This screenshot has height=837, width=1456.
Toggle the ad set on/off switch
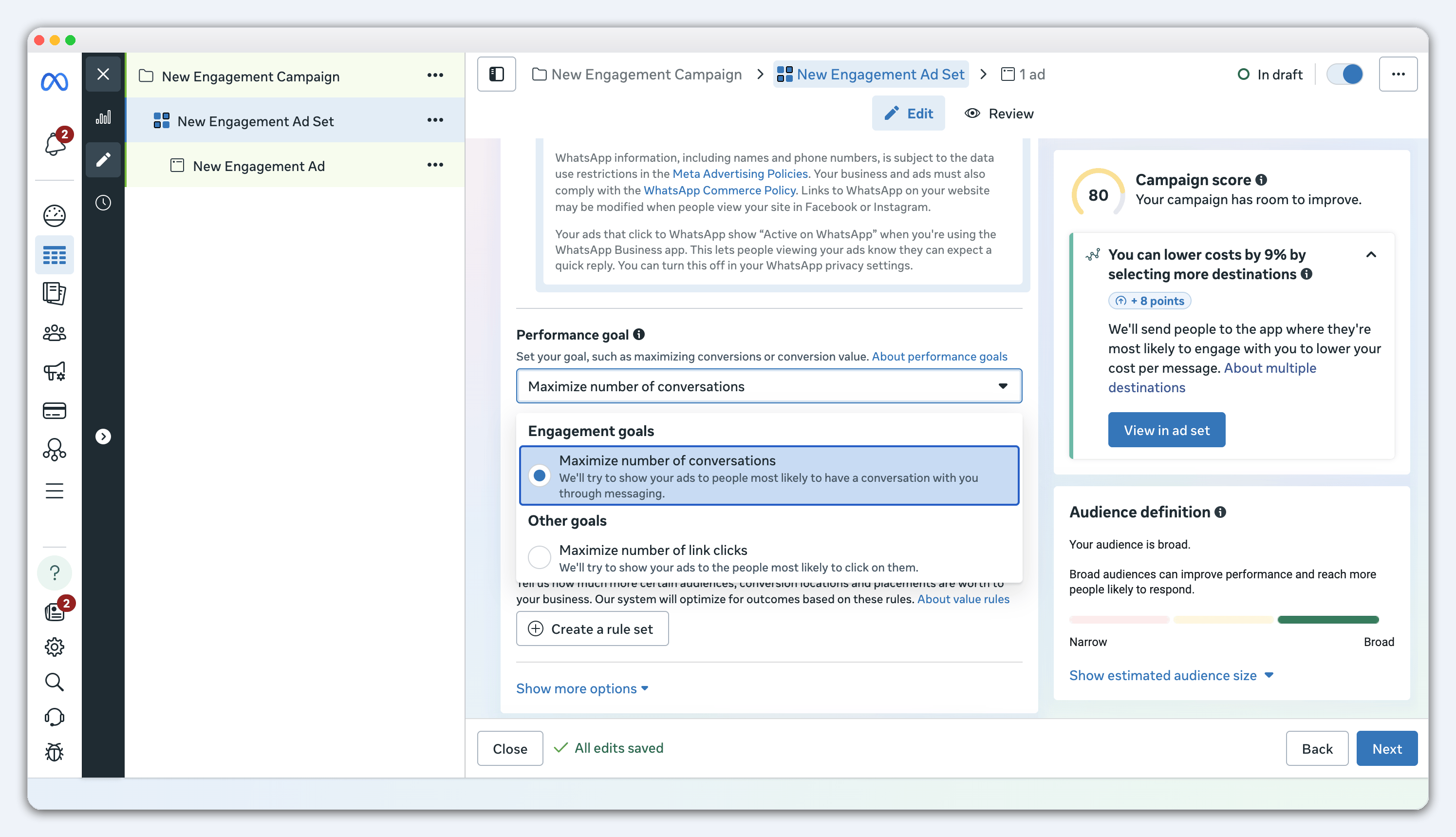click(x=1344, y=74)
